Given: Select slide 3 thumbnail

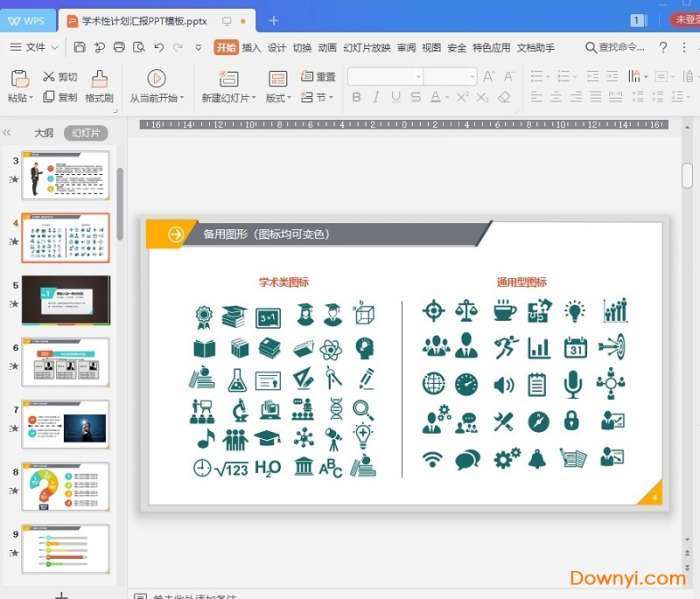Looking at the screenshot, I should [66, 175].
